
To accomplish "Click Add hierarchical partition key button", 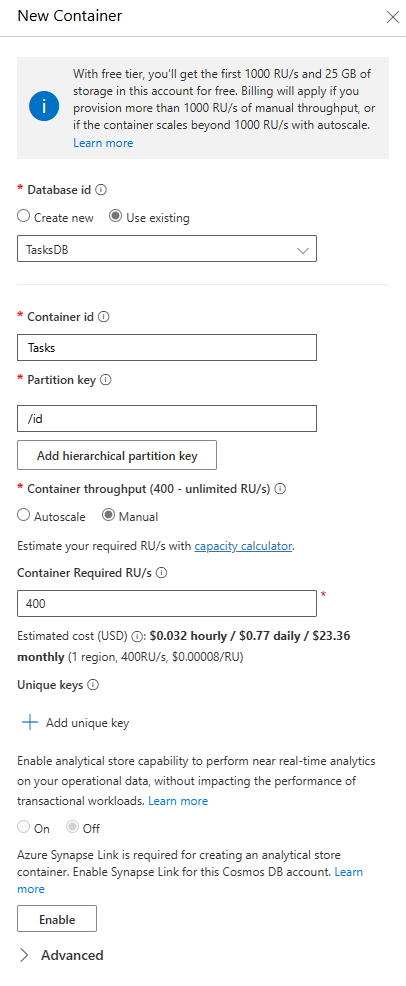I will pyautogui.click(x=117, y=455).
